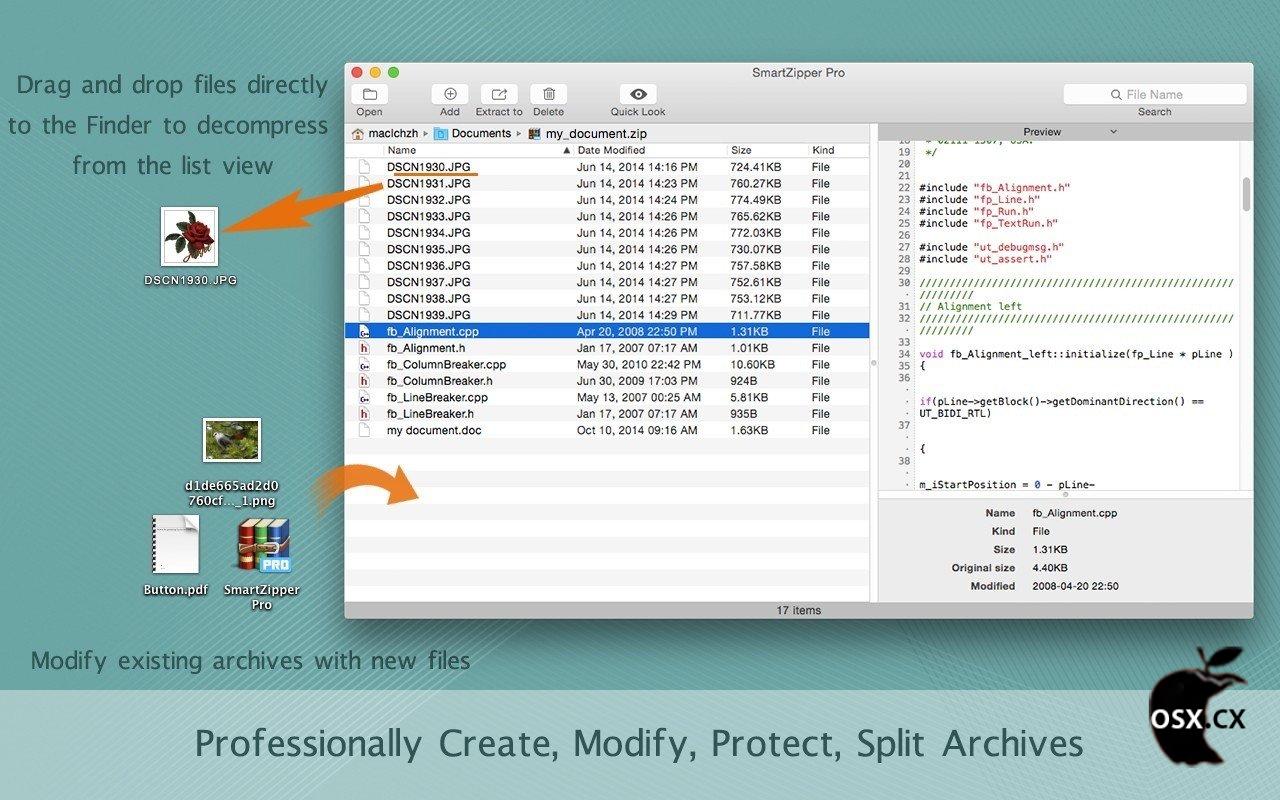1280x800 pixels.
Task: Select the file icon beside DSCN1933.JPG
Action: 365,216
